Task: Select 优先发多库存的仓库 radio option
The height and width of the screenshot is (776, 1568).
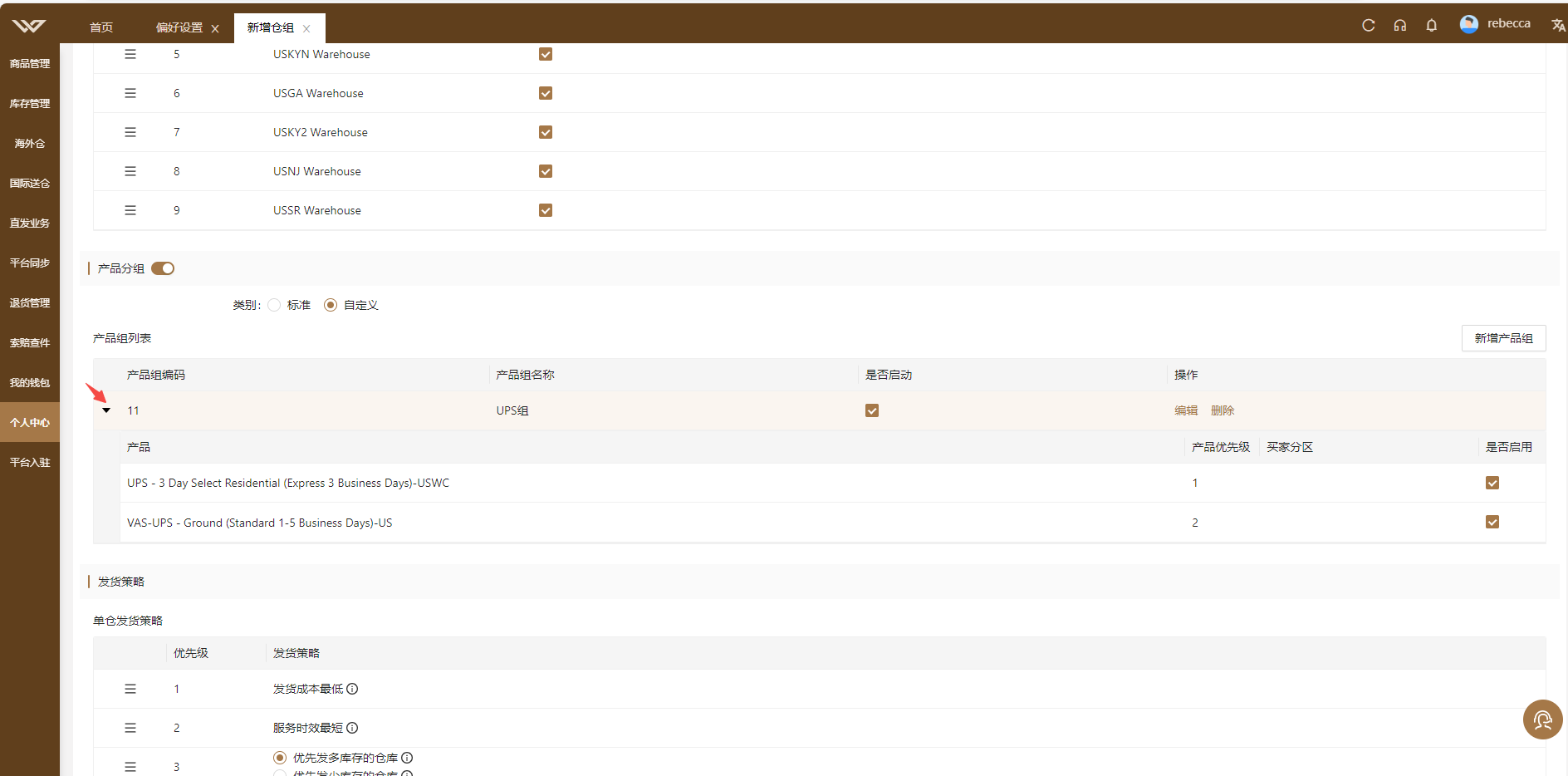Action: pyautogui.click(x=280, y=758)
